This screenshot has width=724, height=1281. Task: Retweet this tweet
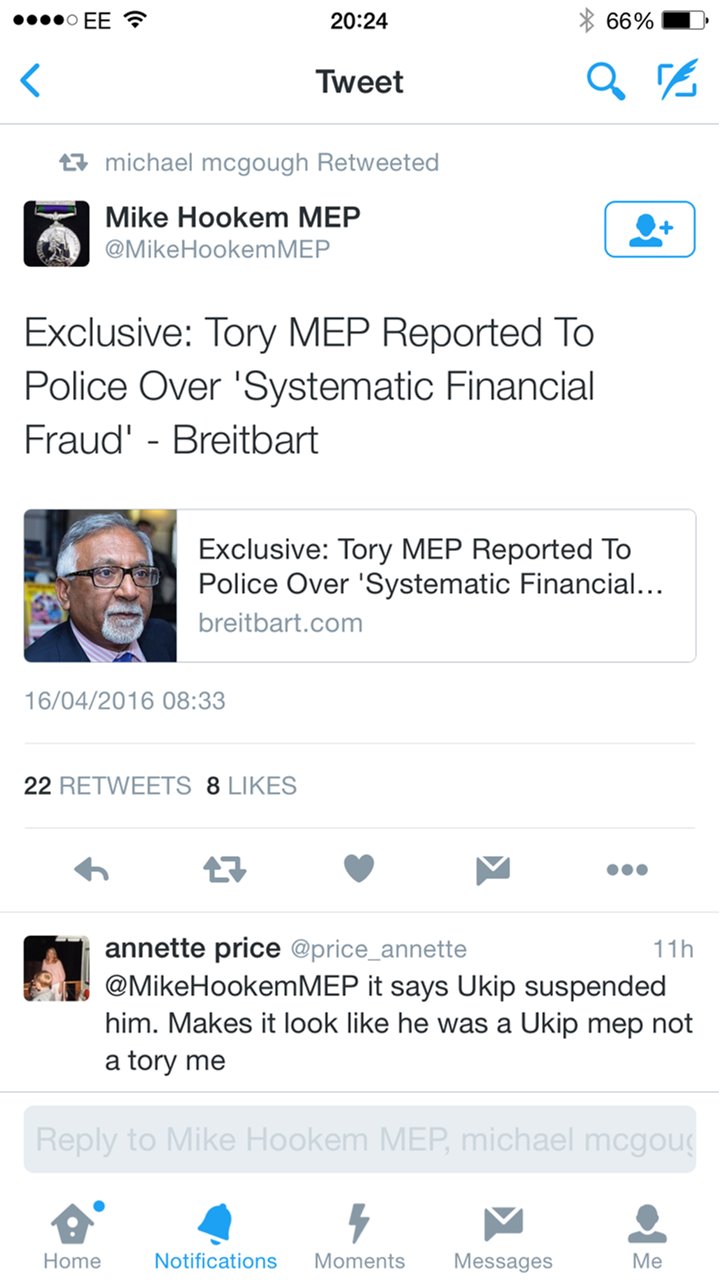click(225, 870)
